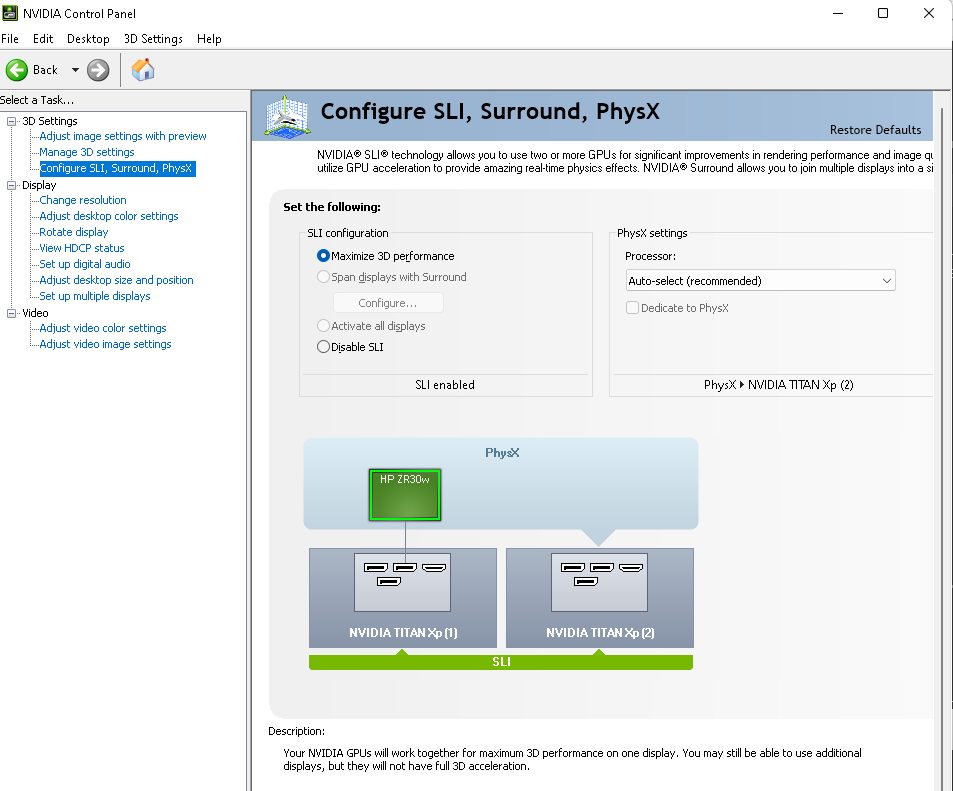953x791 pixels.
Task: Open Adjust video color settings
Action: point(103,328)
